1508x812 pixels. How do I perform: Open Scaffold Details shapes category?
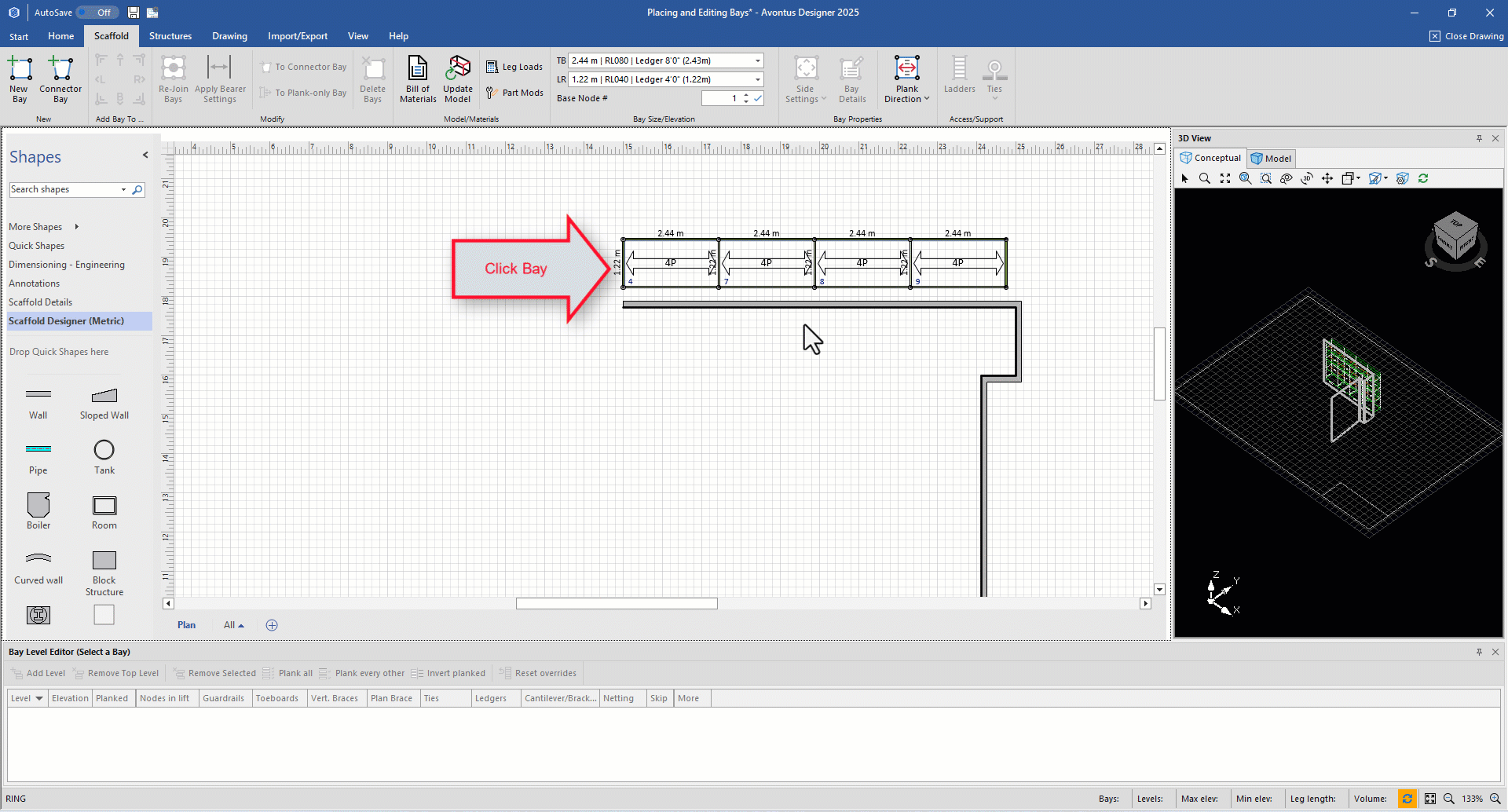click(40, 302)
